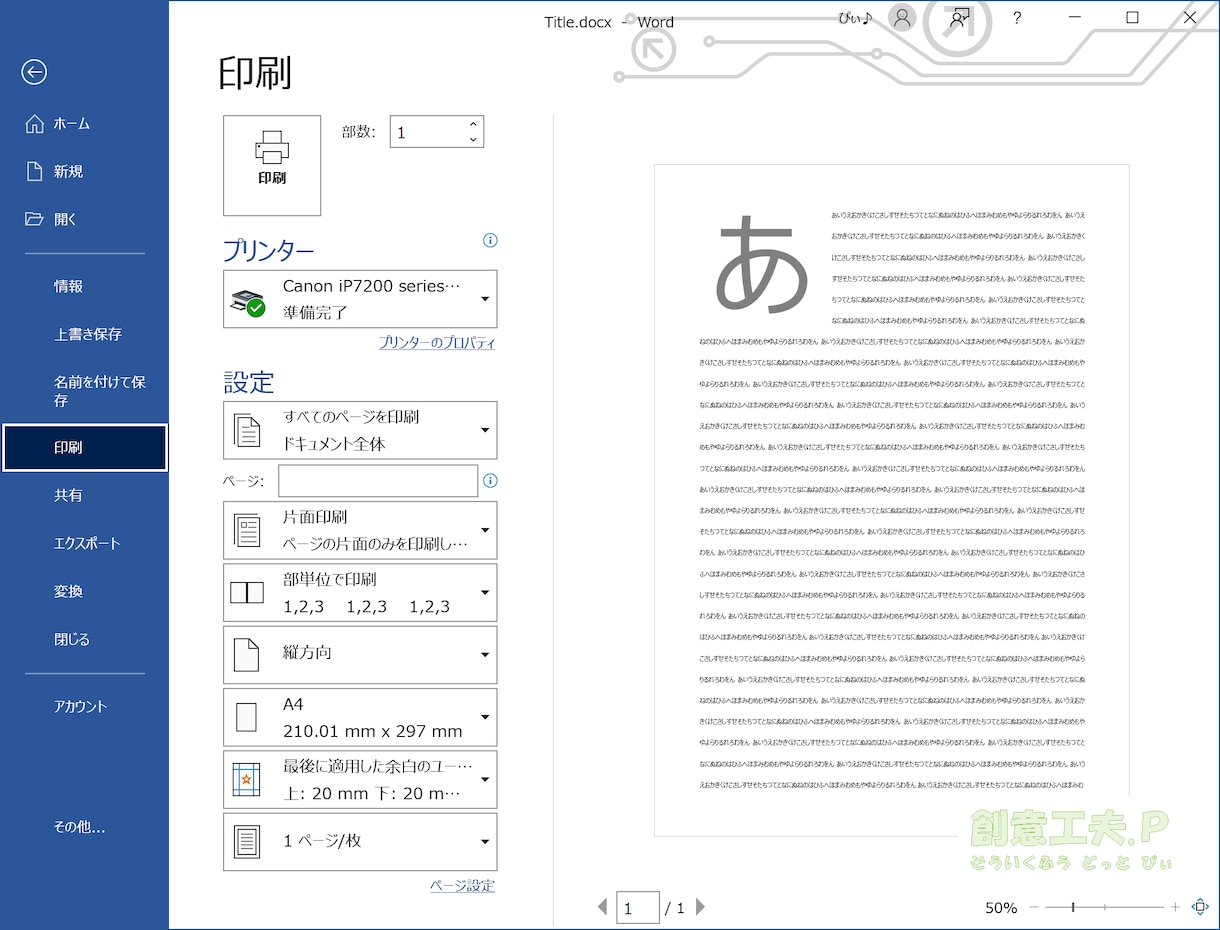Expand the A4 paper size dropdown
This screenshot has width=1220, height=930.
coord(360,717)
